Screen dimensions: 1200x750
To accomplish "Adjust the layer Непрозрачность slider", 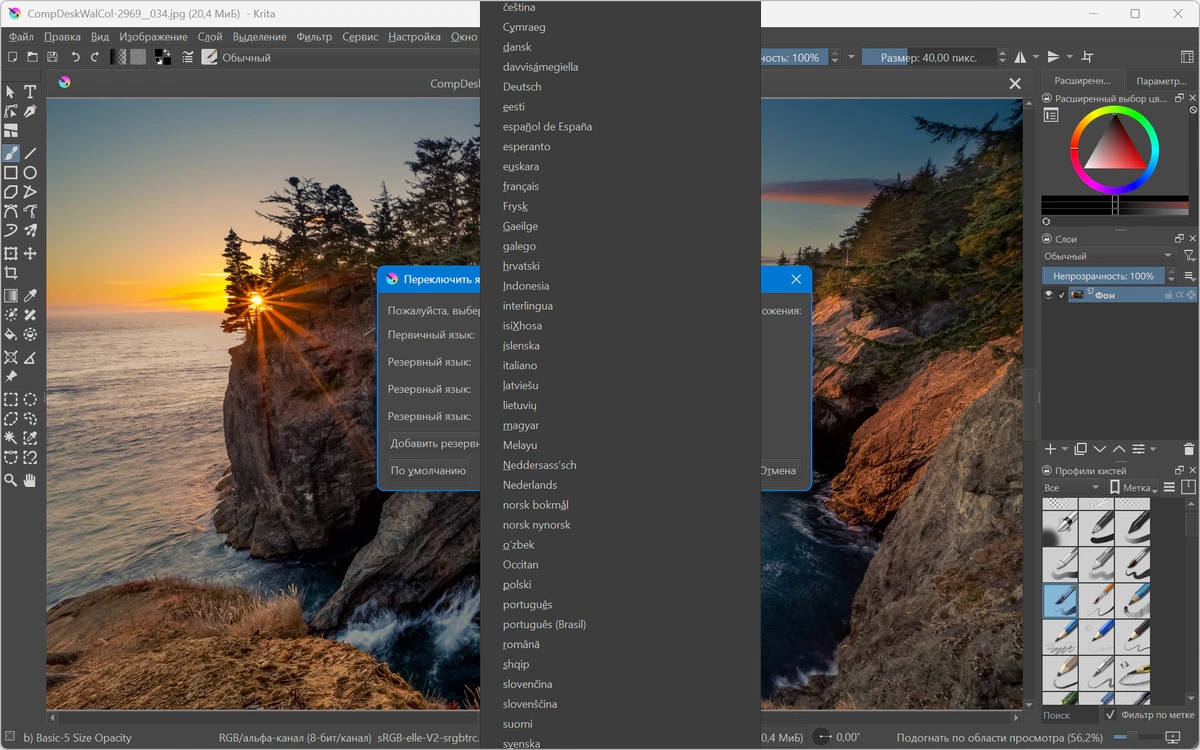I will point(1103,276).
